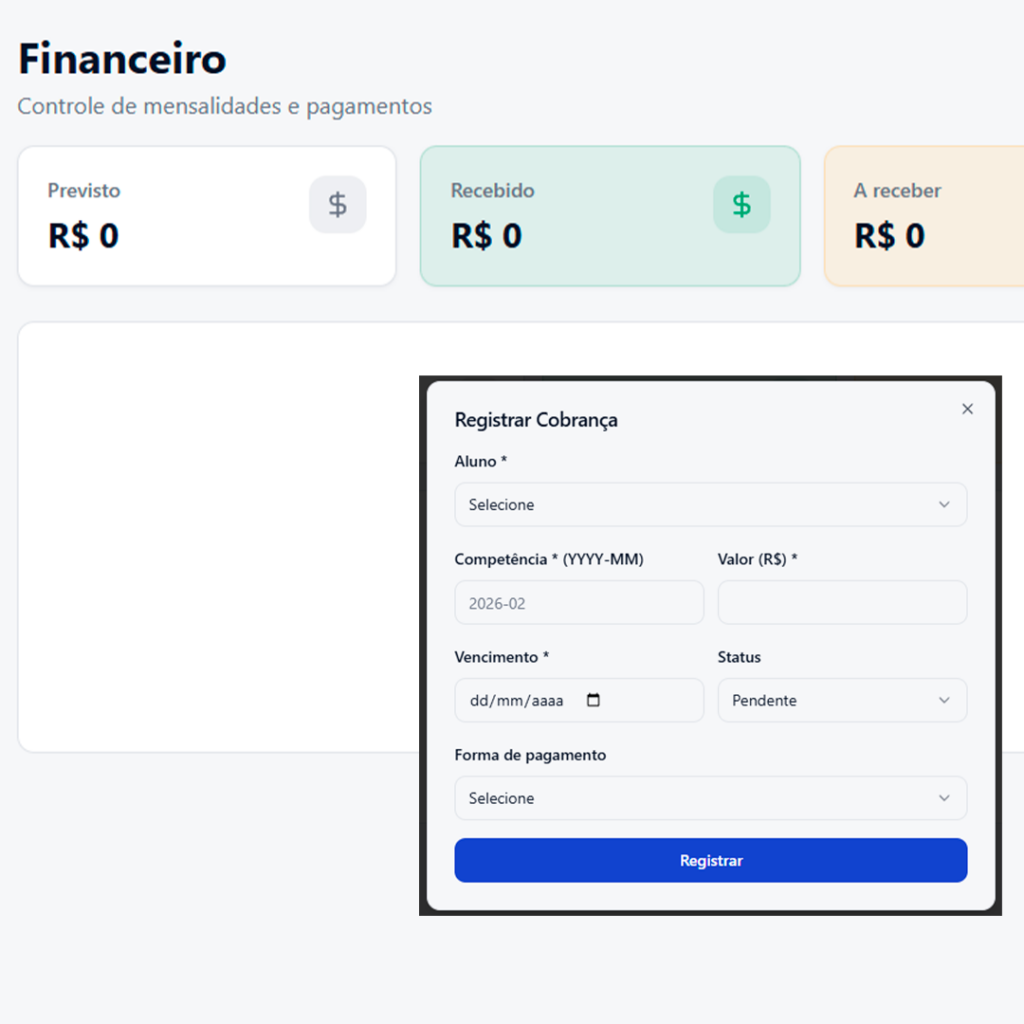Click the Financeiro page heading
Image resolution: width=1024 pixels, height=1024 pixels.
(122, 60)
